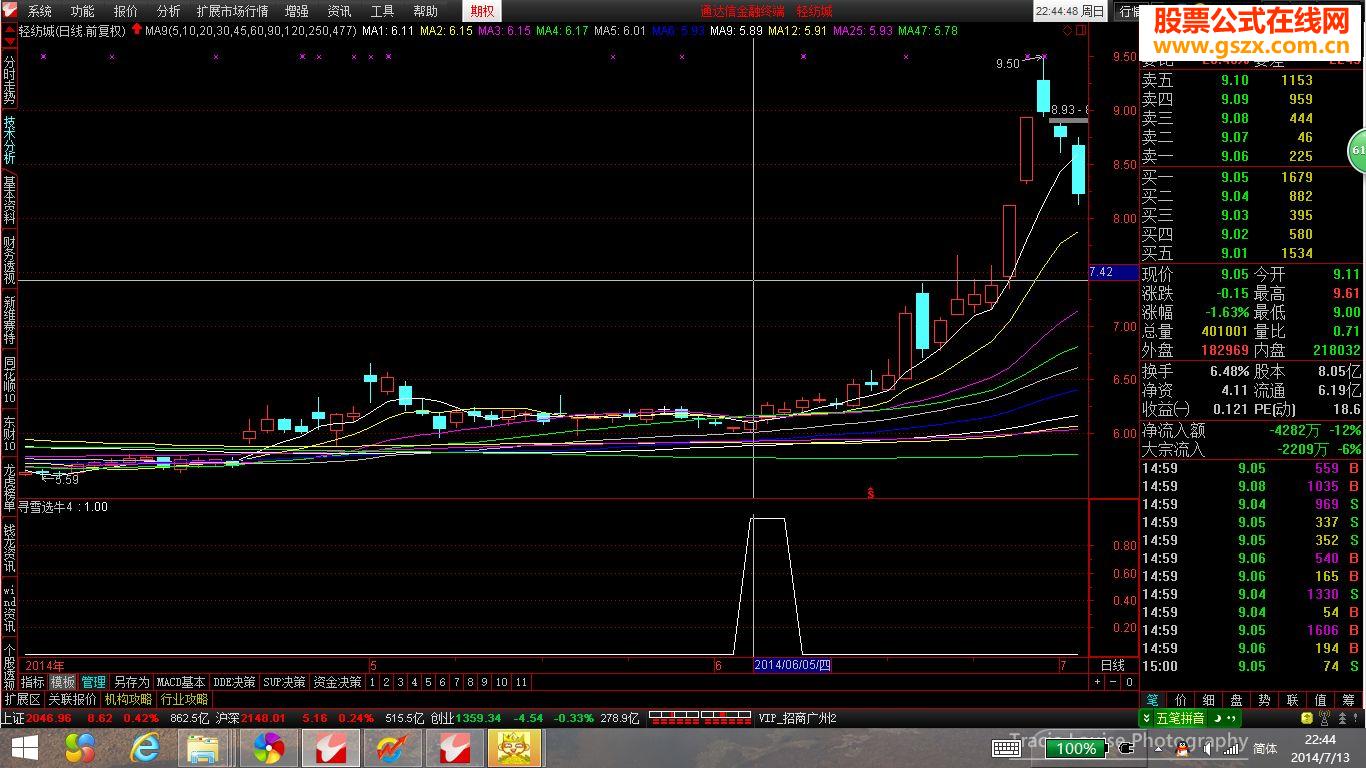1366x768 pixels.
Task: Open the 报价 menu
Action: pos(126,11)
